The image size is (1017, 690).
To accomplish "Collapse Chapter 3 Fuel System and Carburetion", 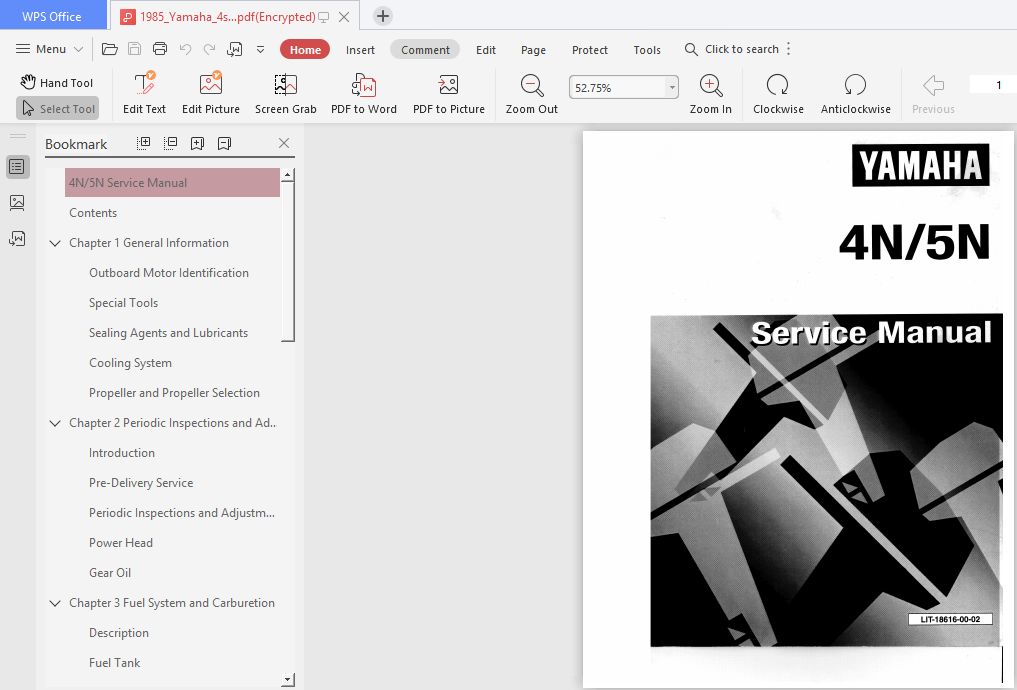I will 55,603.
